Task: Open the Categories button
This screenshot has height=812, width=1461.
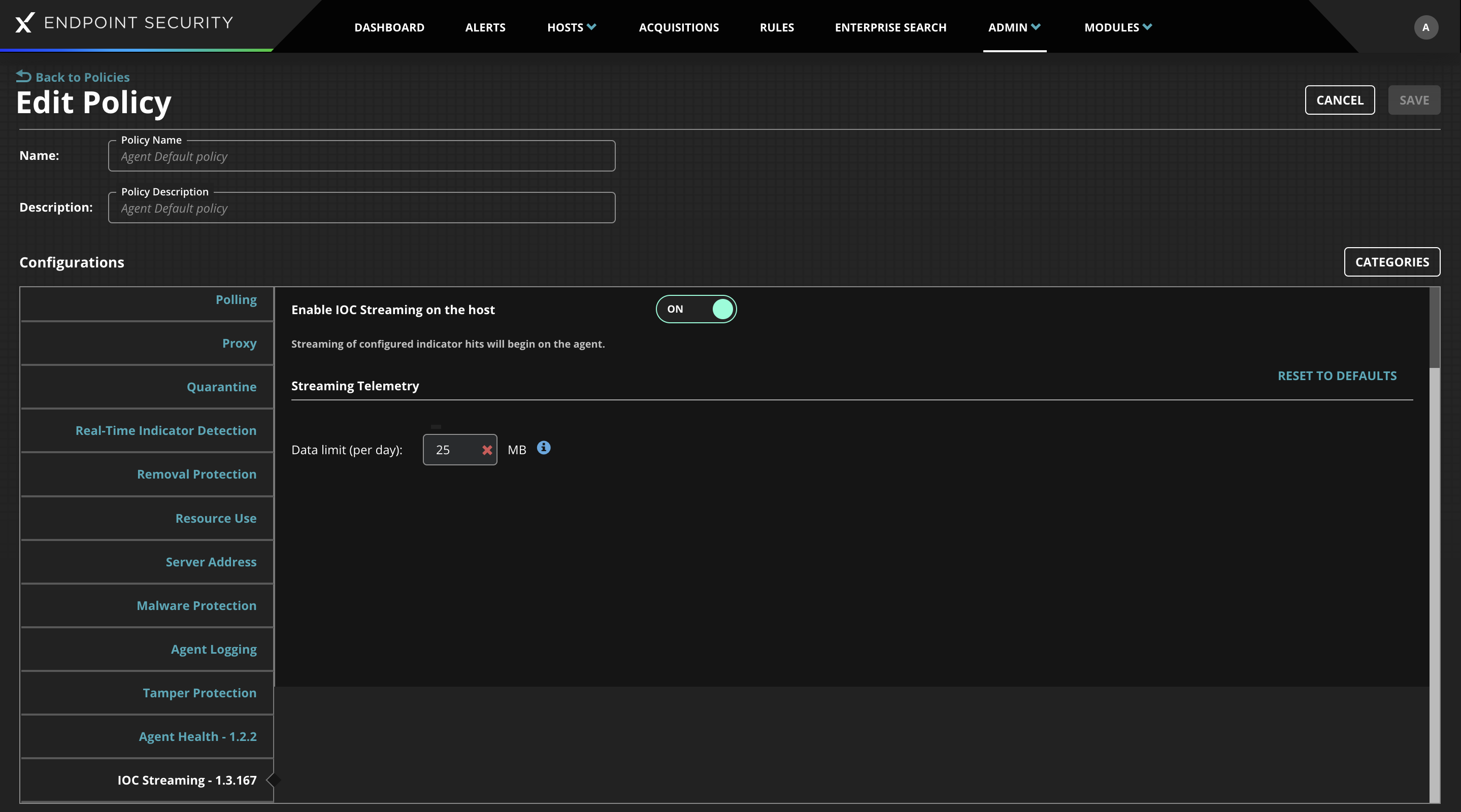Action: [x=1392, y=262]
